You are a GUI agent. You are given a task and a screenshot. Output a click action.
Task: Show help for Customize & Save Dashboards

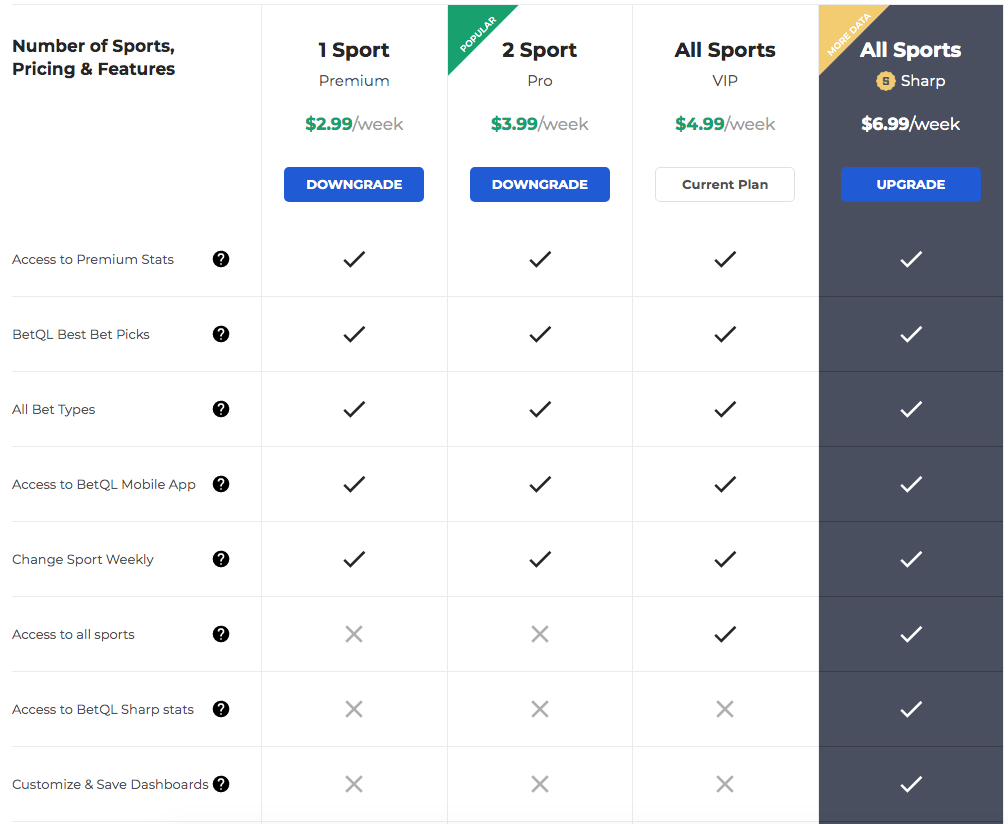220,784
